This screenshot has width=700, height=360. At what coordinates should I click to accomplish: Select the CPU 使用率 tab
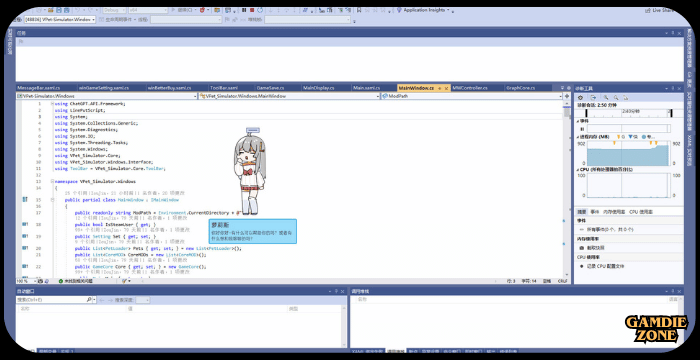click(641, 212)
